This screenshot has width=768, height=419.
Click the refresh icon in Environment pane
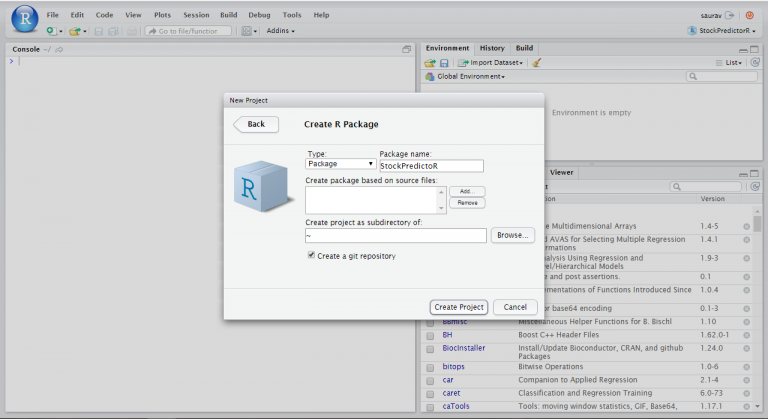(754, 62)
